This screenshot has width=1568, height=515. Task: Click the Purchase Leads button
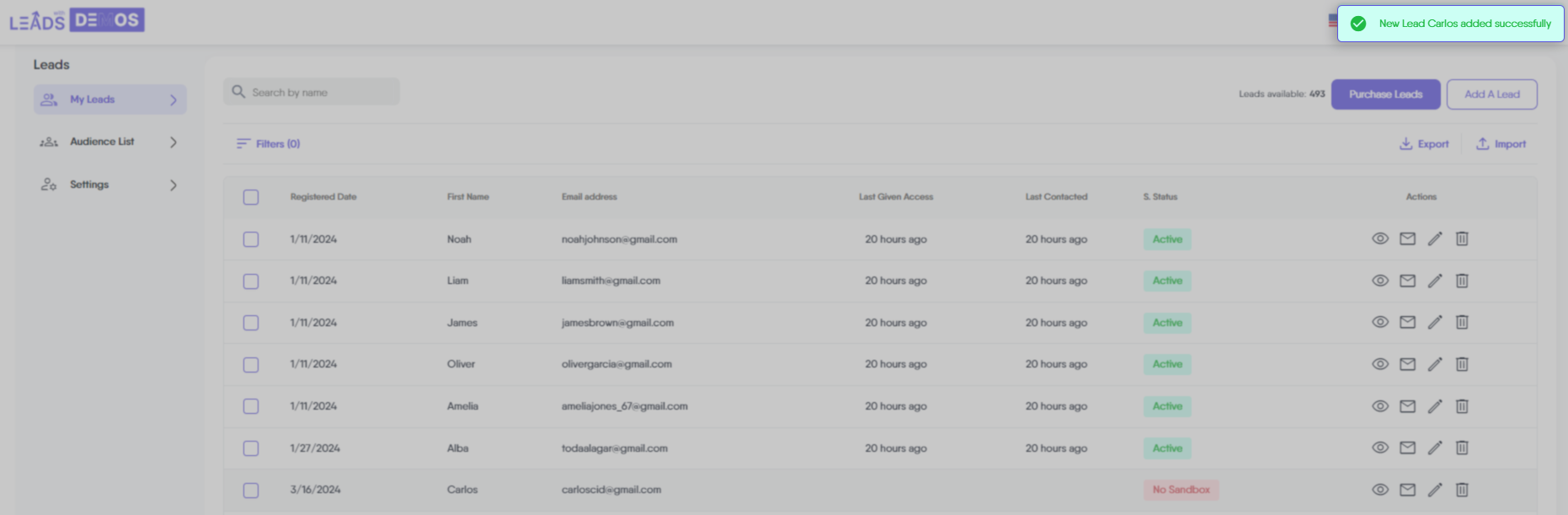point(1385,94)
